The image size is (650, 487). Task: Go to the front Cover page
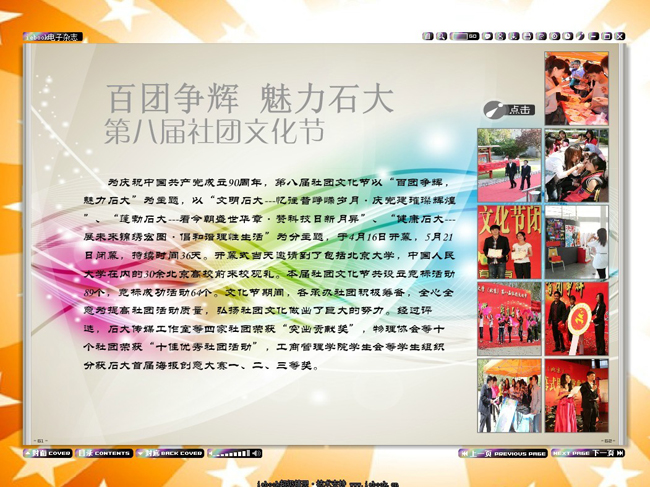point(47,453)
